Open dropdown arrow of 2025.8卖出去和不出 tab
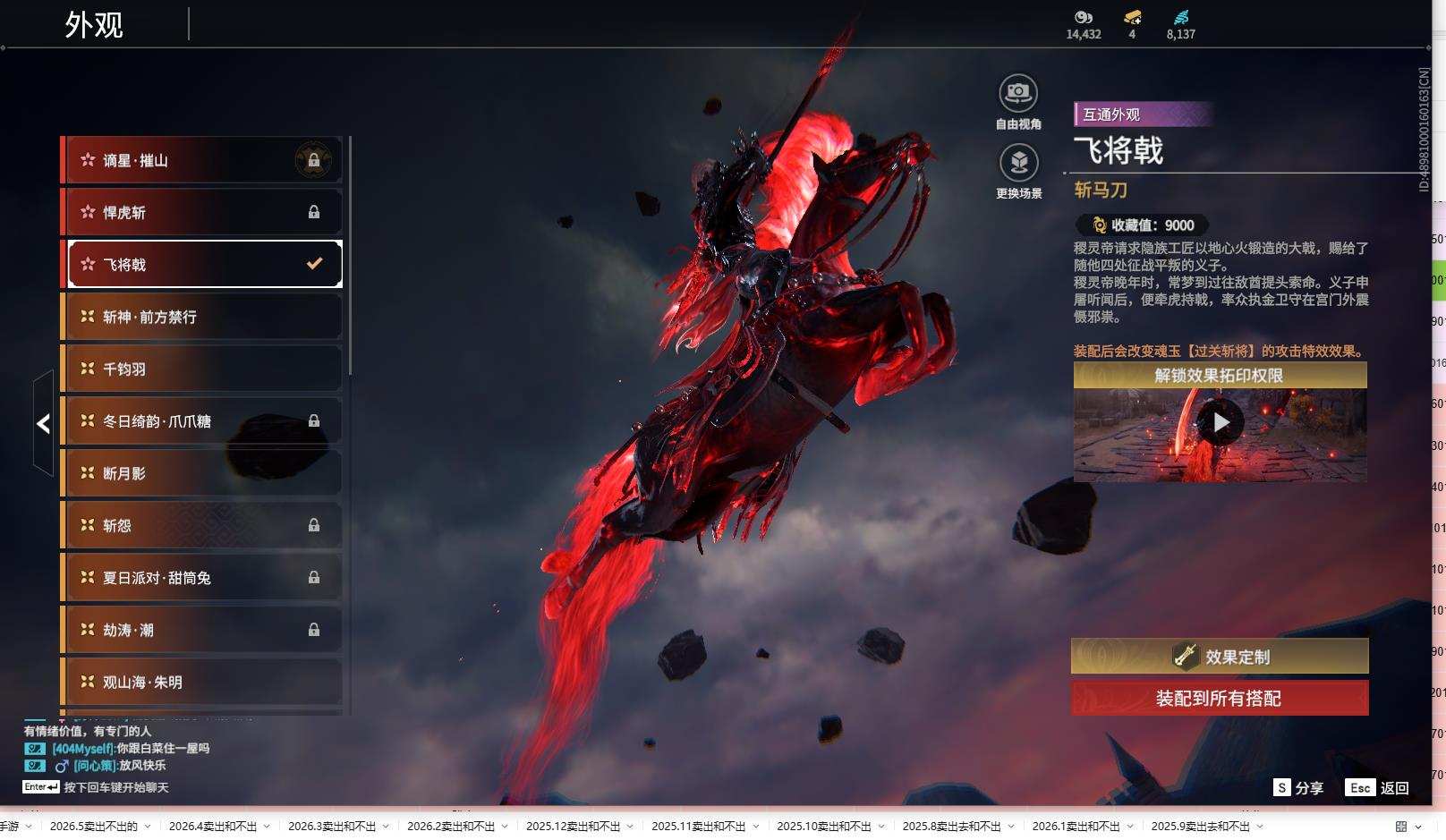 pyautogui.click(x=1011, y=827)
